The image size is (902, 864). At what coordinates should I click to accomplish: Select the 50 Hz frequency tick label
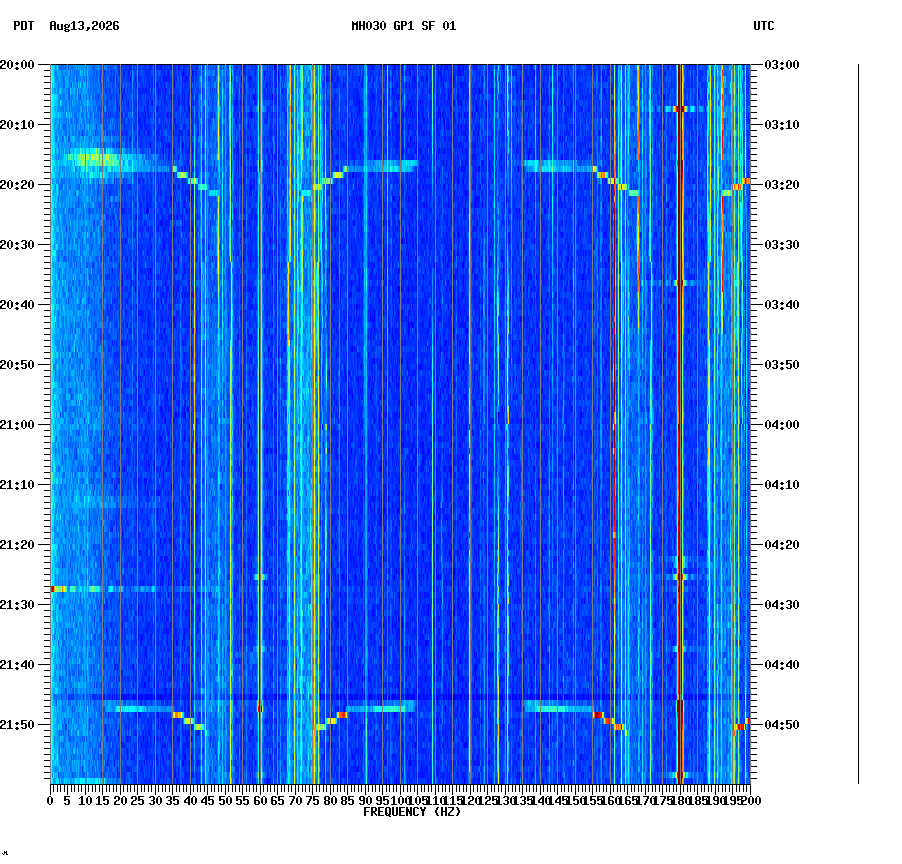point(225,801)
